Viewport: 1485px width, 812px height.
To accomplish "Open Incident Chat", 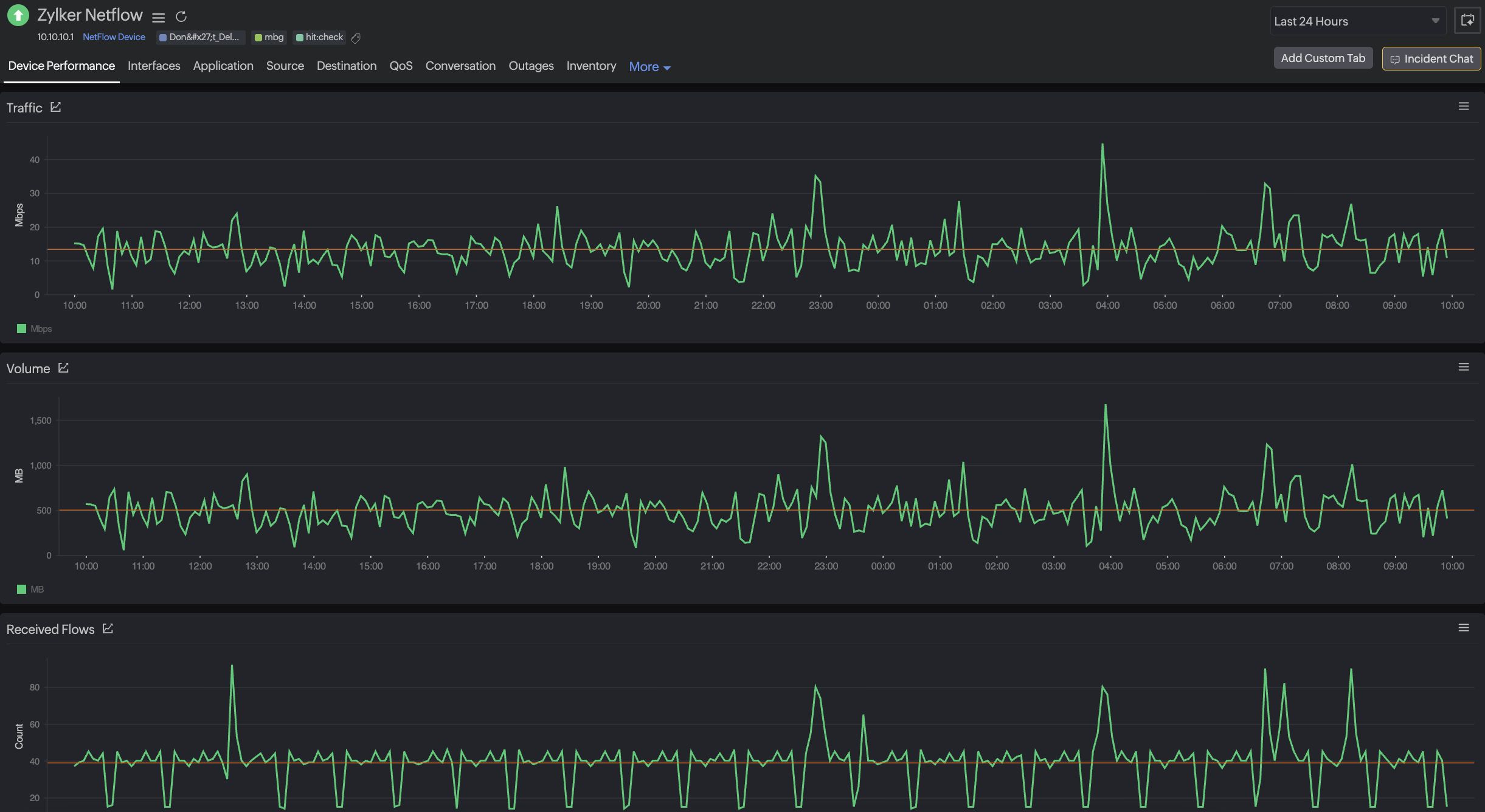I will [1431, 59].
